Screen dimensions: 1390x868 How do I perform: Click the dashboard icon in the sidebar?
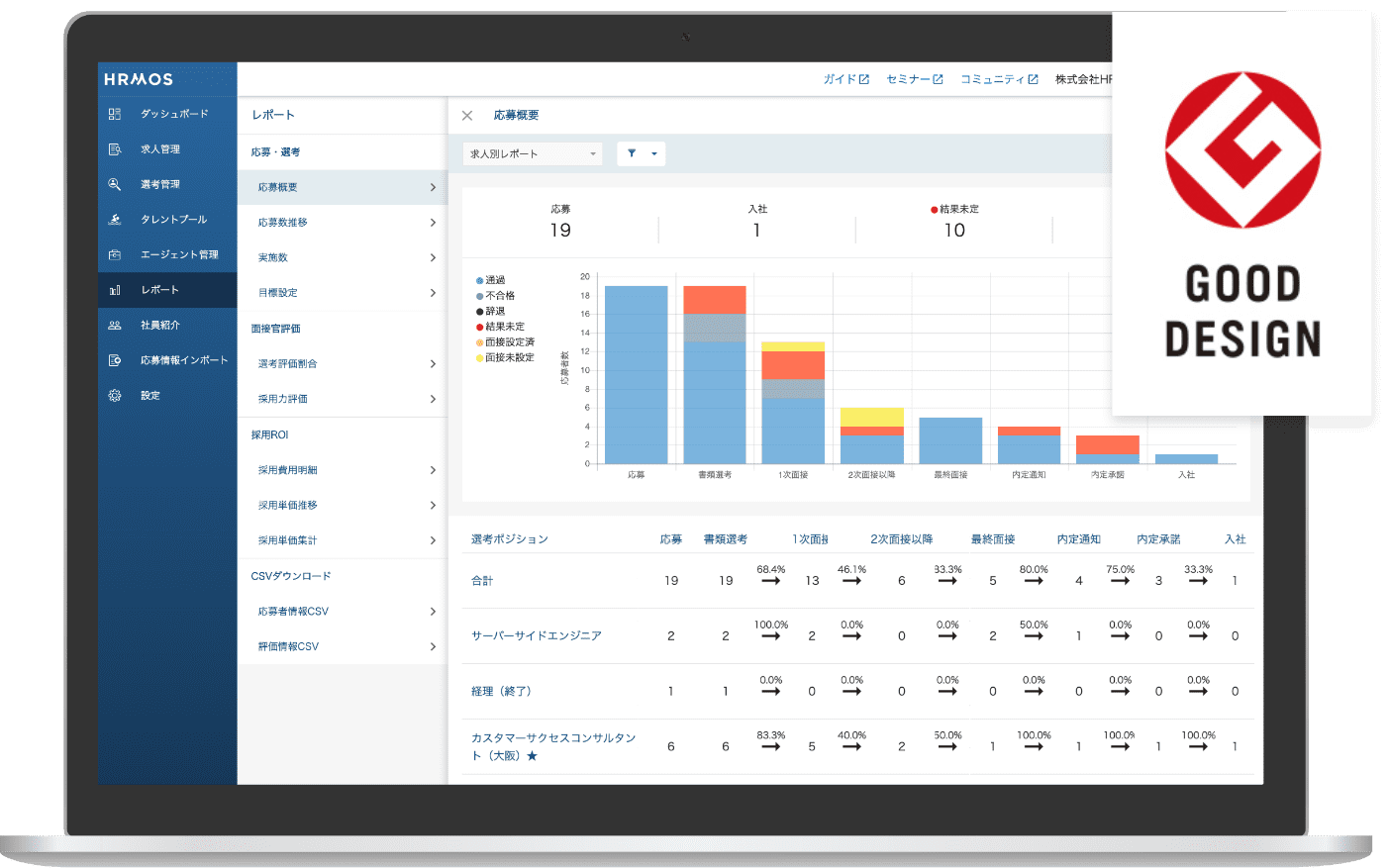pyautogui.click(x=115, y=114)
